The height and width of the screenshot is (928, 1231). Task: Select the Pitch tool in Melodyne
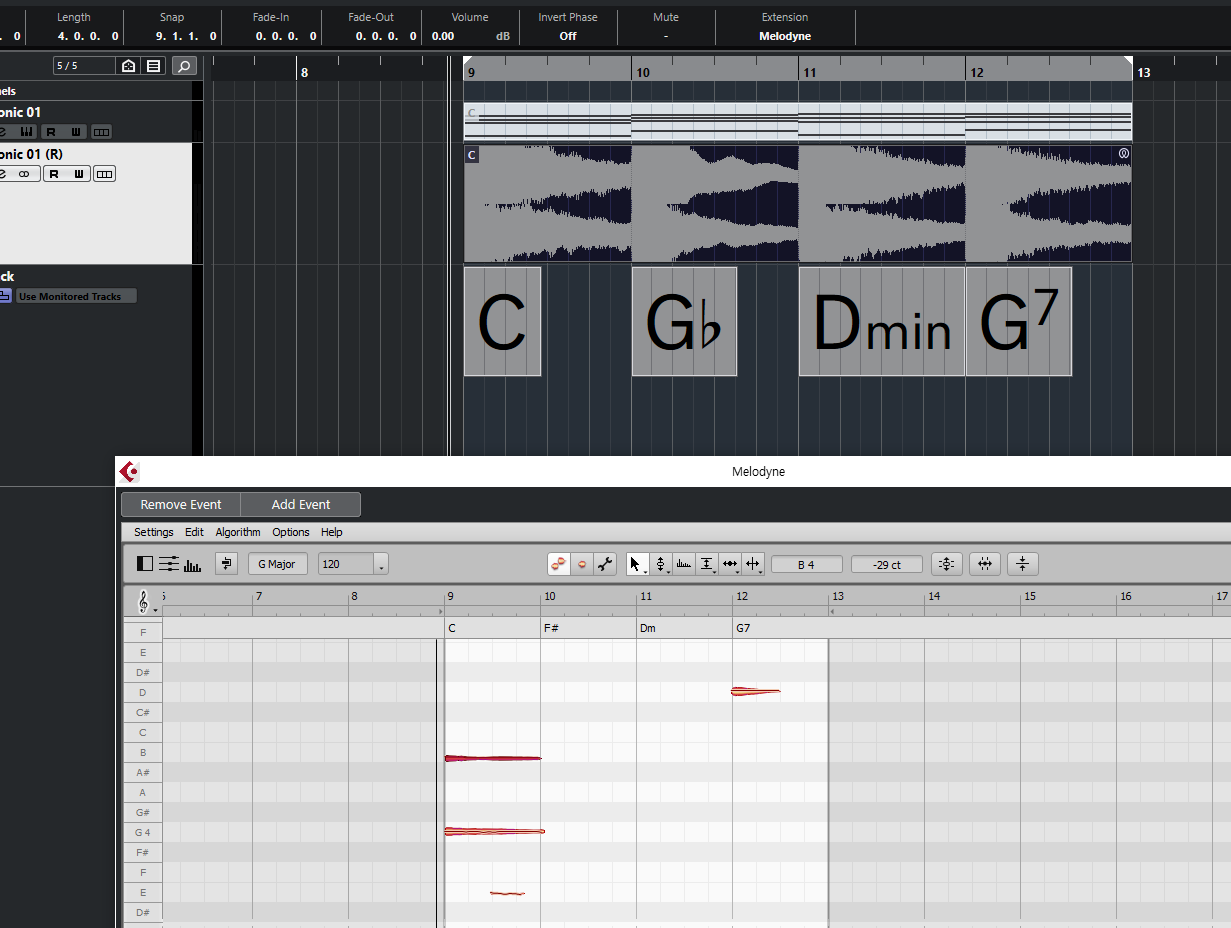[x=660, y=564]
